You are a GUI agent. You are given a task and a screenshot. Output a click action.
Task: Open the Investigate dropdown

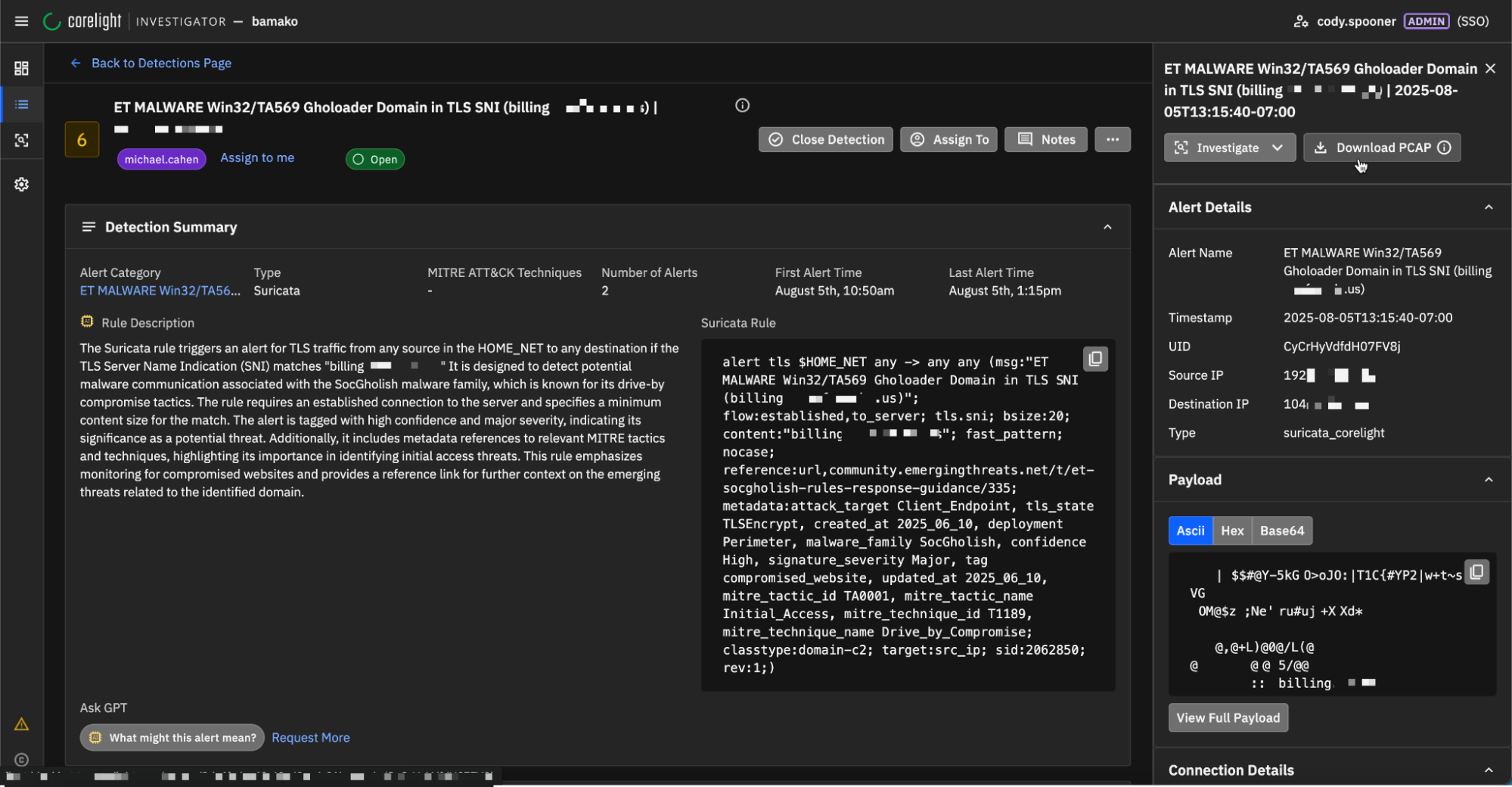point(1229,148)
